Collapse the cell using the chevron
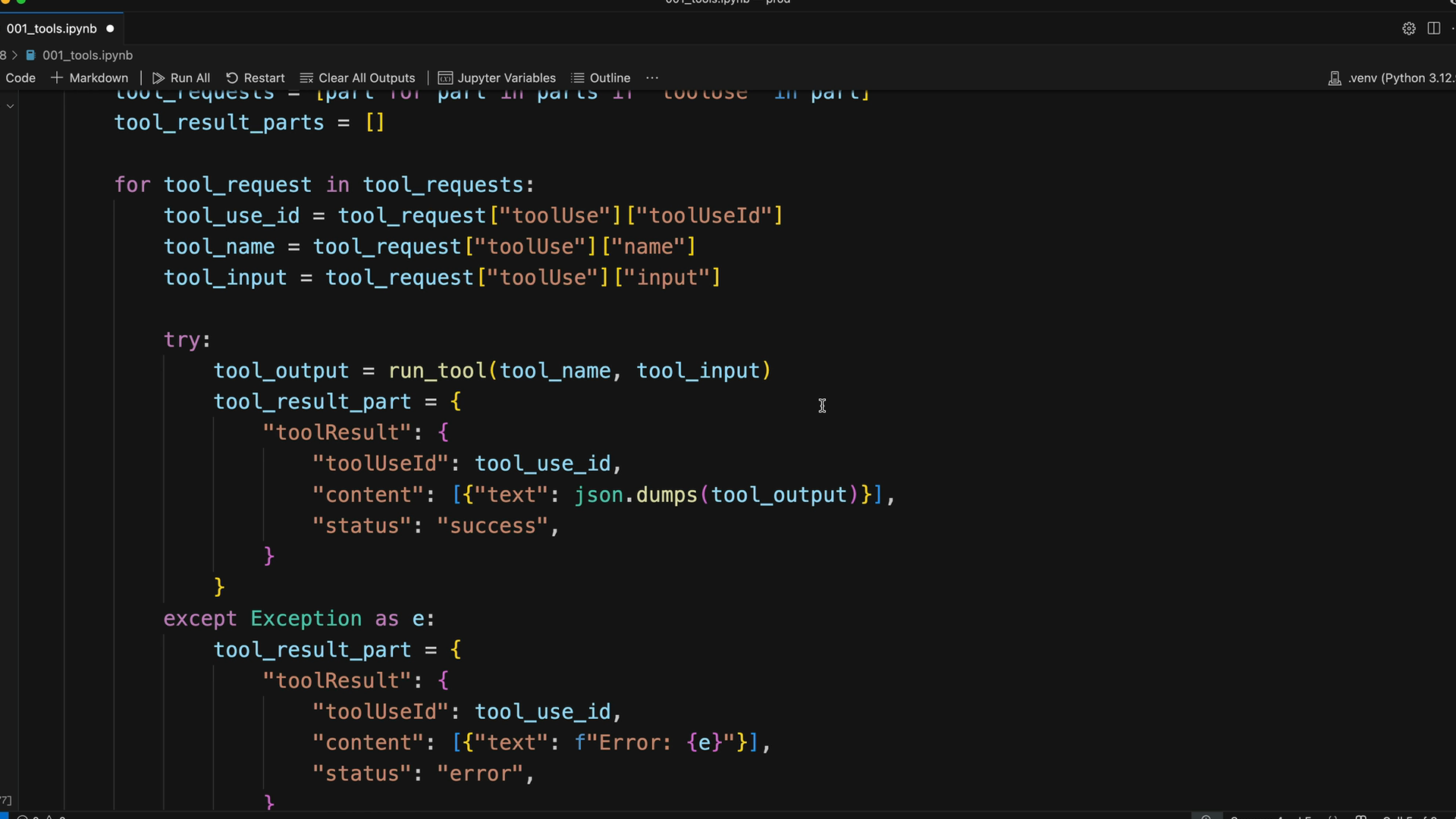 (11, 106)
